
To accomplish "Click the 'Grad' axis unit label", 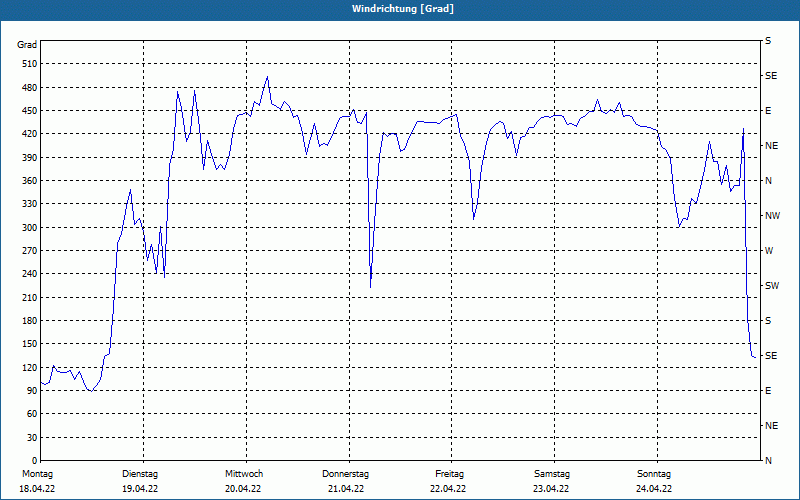I will point(27,45).
